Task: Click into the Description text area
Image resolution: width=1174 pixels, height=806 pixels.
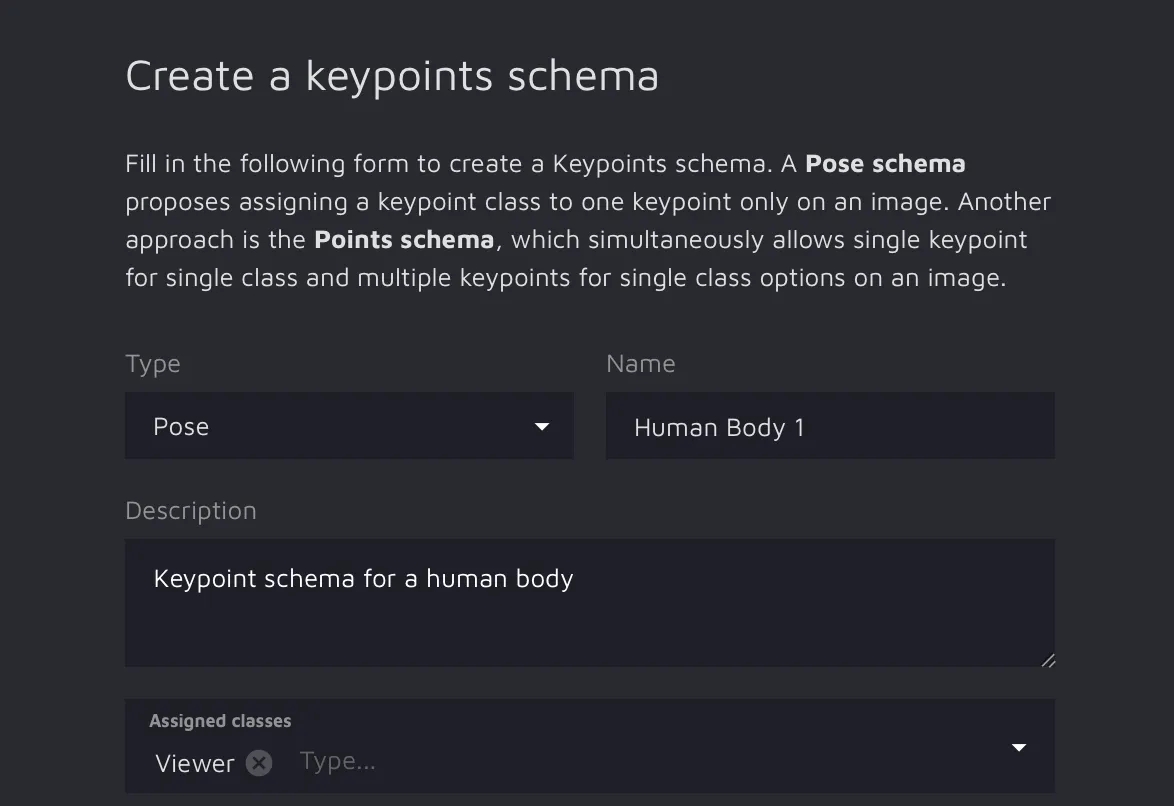Action: [590, 620]
